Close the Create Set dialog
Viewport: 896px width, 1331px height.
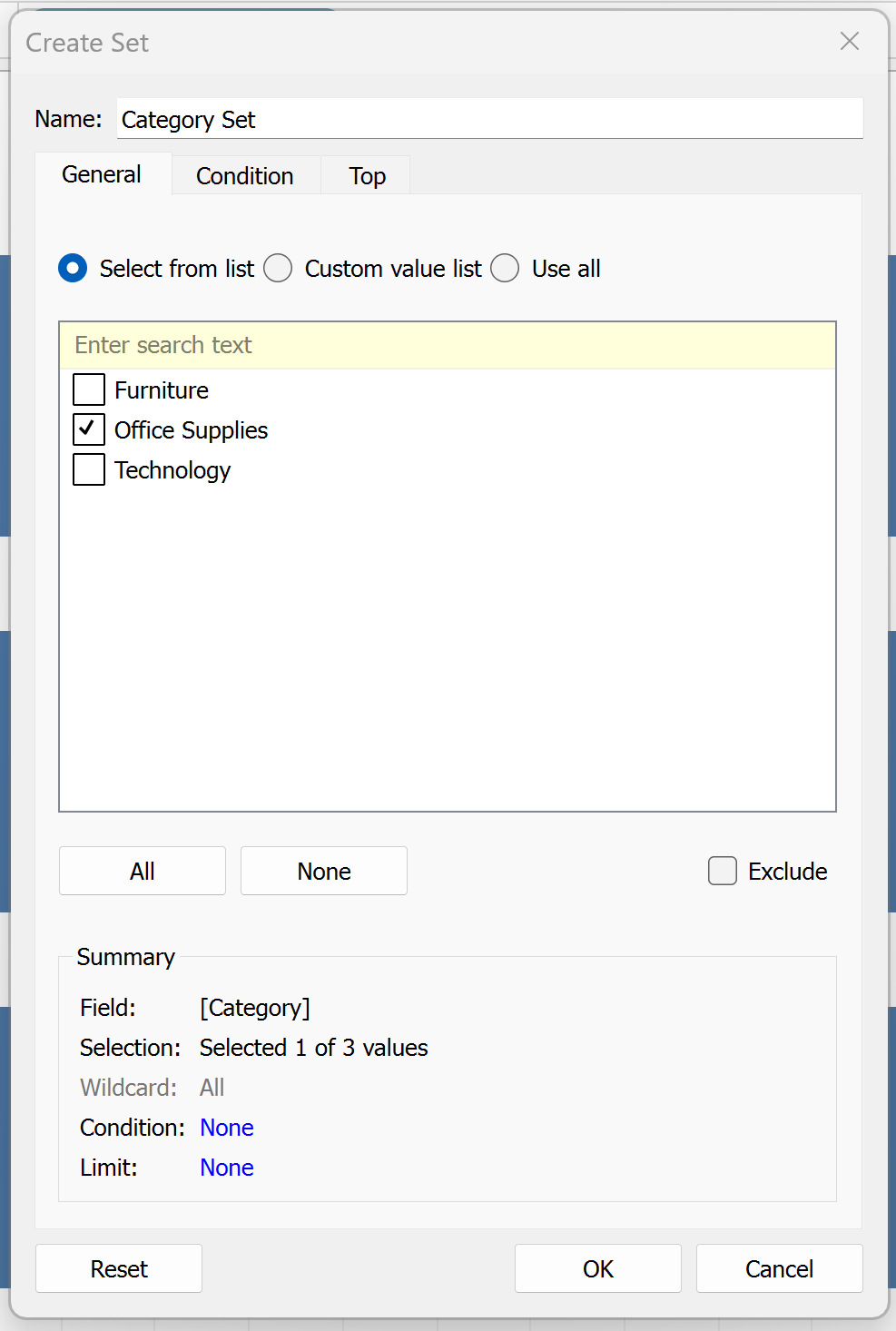(850, 42)
